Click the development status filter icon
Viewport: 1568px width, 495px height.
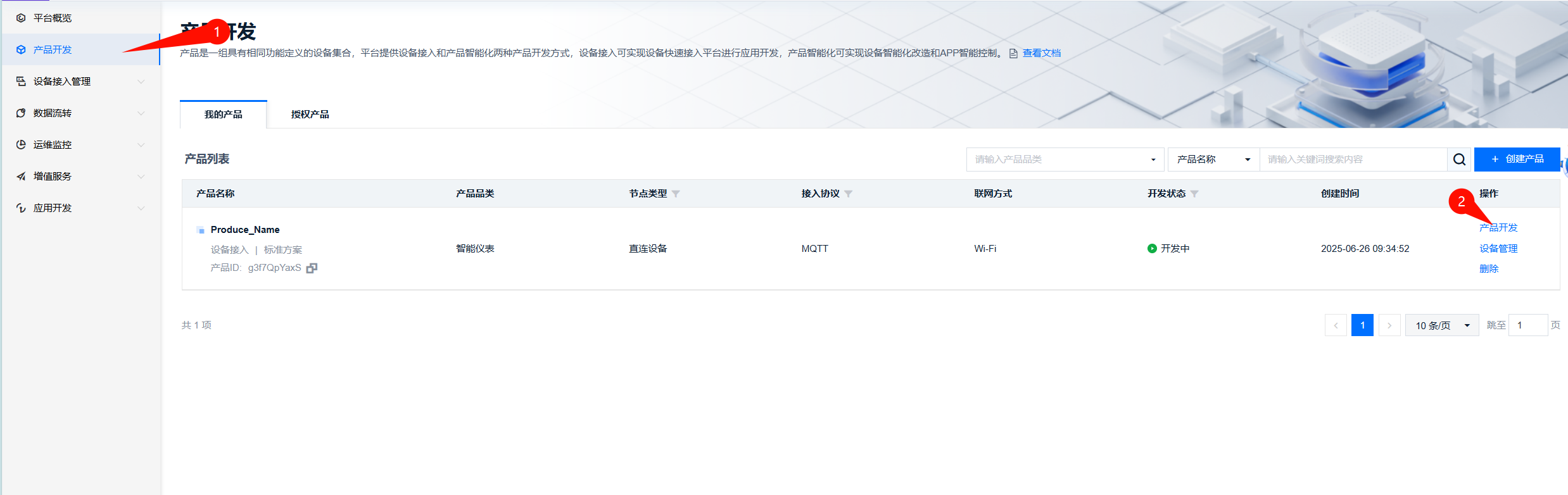1194,194
